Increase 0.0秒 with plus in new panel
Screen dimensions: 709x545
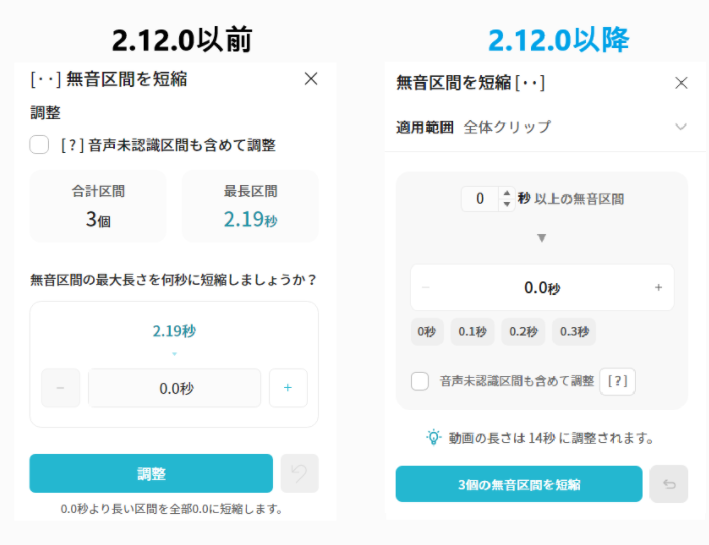(x=658, y=288)
